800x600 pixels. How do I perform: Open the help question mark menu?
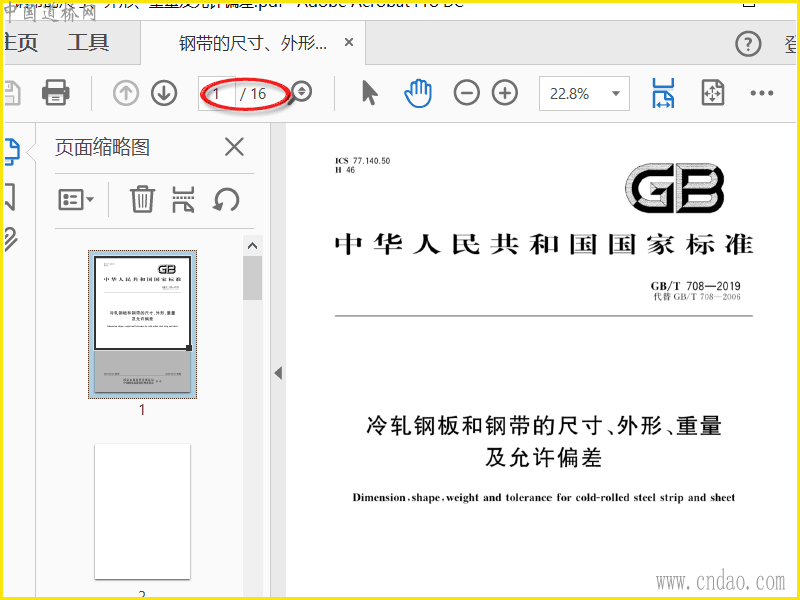(x=748, y=44)
